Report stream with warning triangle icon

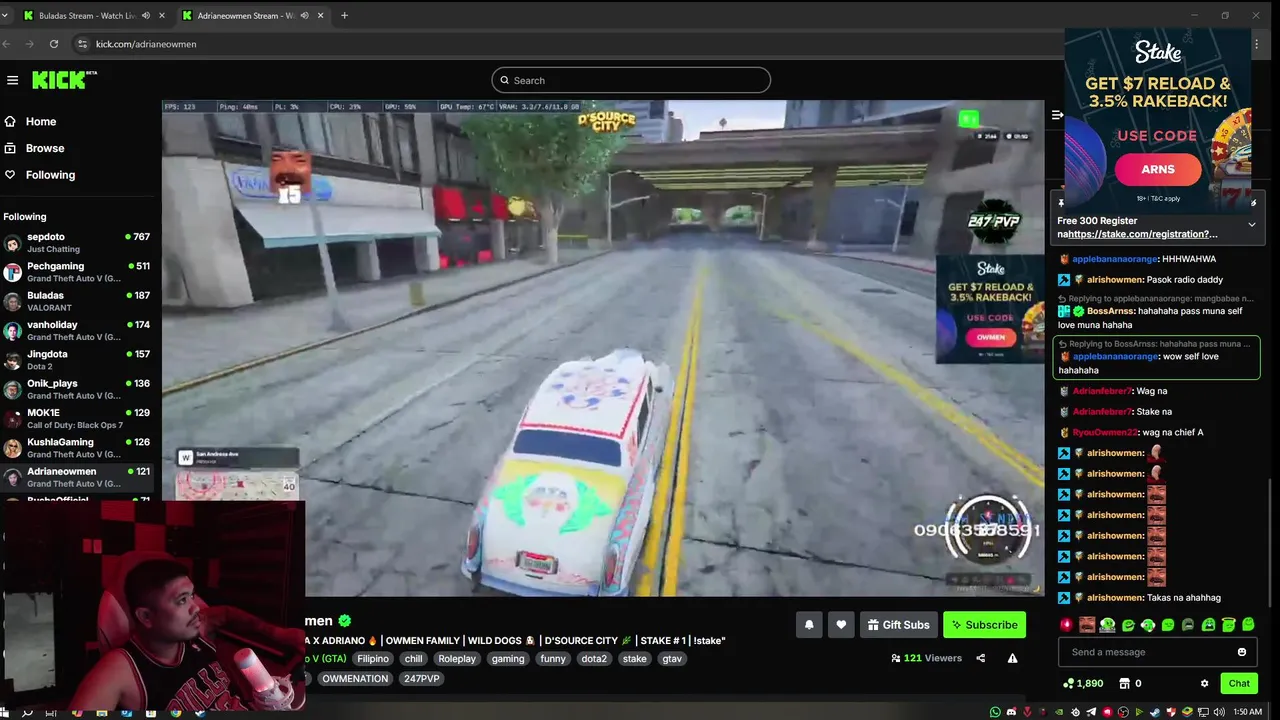(x=1012, y=658)
